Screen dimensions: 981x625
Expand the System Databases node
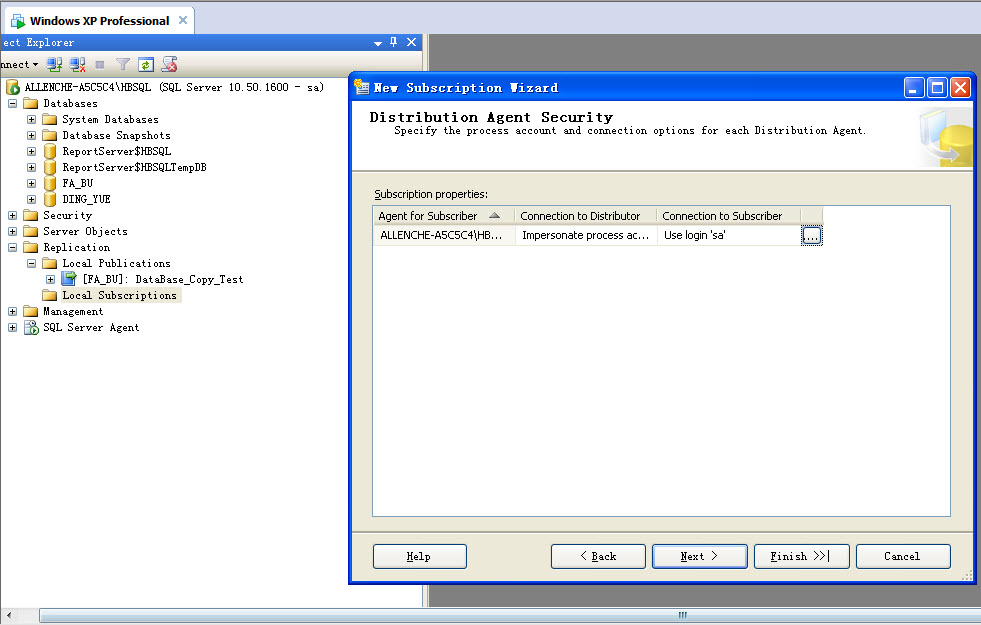(x=31, y=119)
